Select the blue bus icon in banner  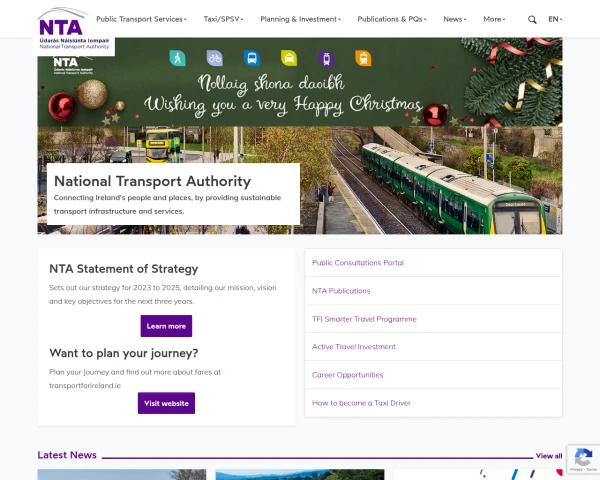click(x=252, y=58)
